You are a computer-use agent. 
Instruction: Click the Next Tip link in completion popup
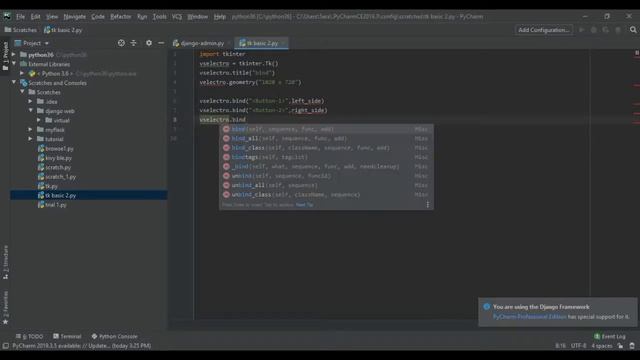304,204
